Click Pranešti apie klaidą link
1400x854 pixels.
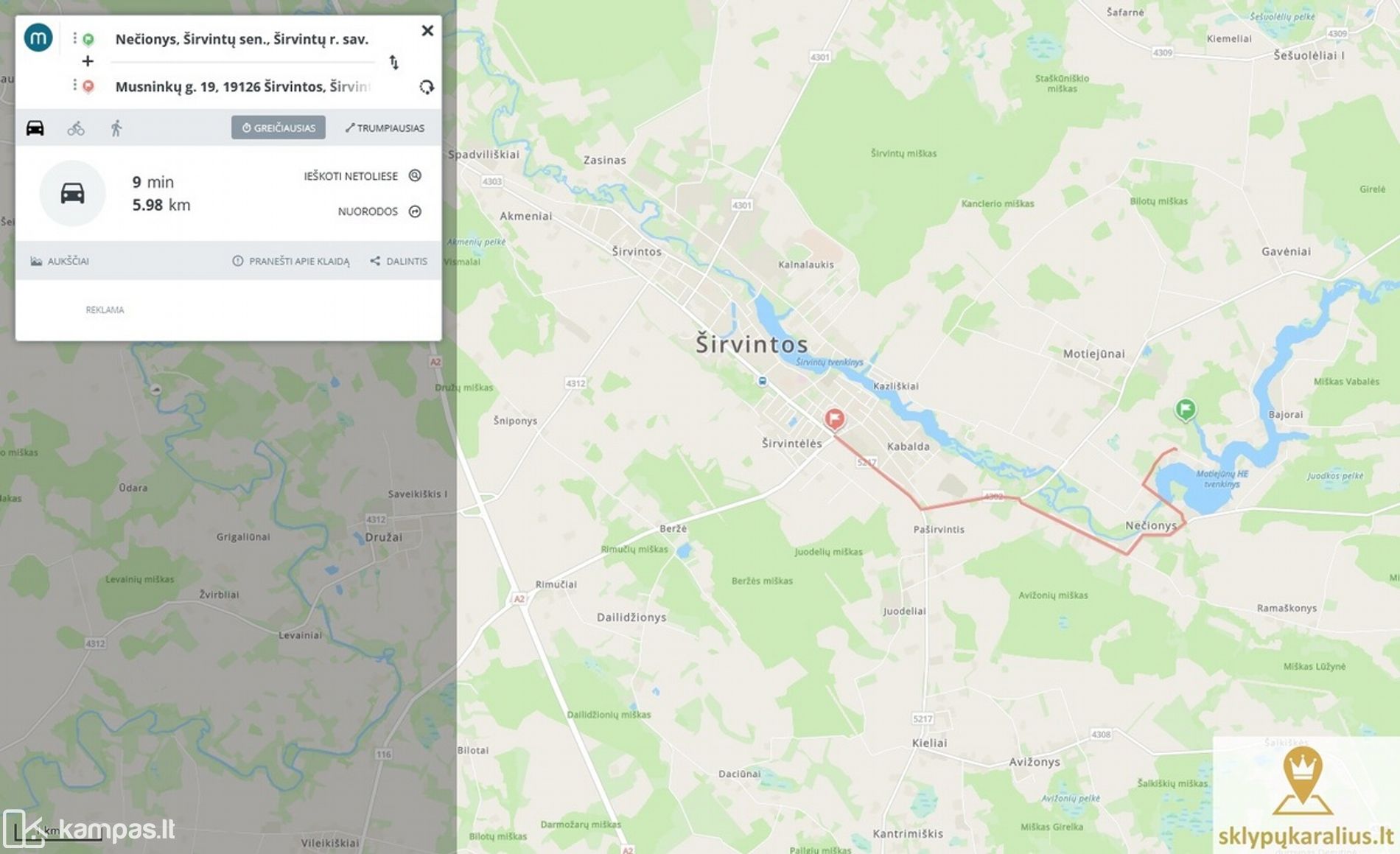[x=291, y=261]
